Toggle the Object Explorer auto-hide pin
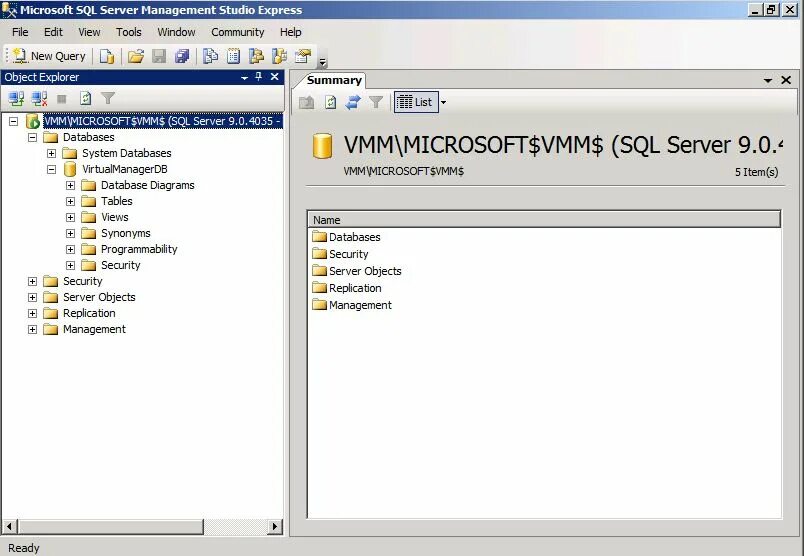This screenshot has width=804, height=556. (258, 77)
